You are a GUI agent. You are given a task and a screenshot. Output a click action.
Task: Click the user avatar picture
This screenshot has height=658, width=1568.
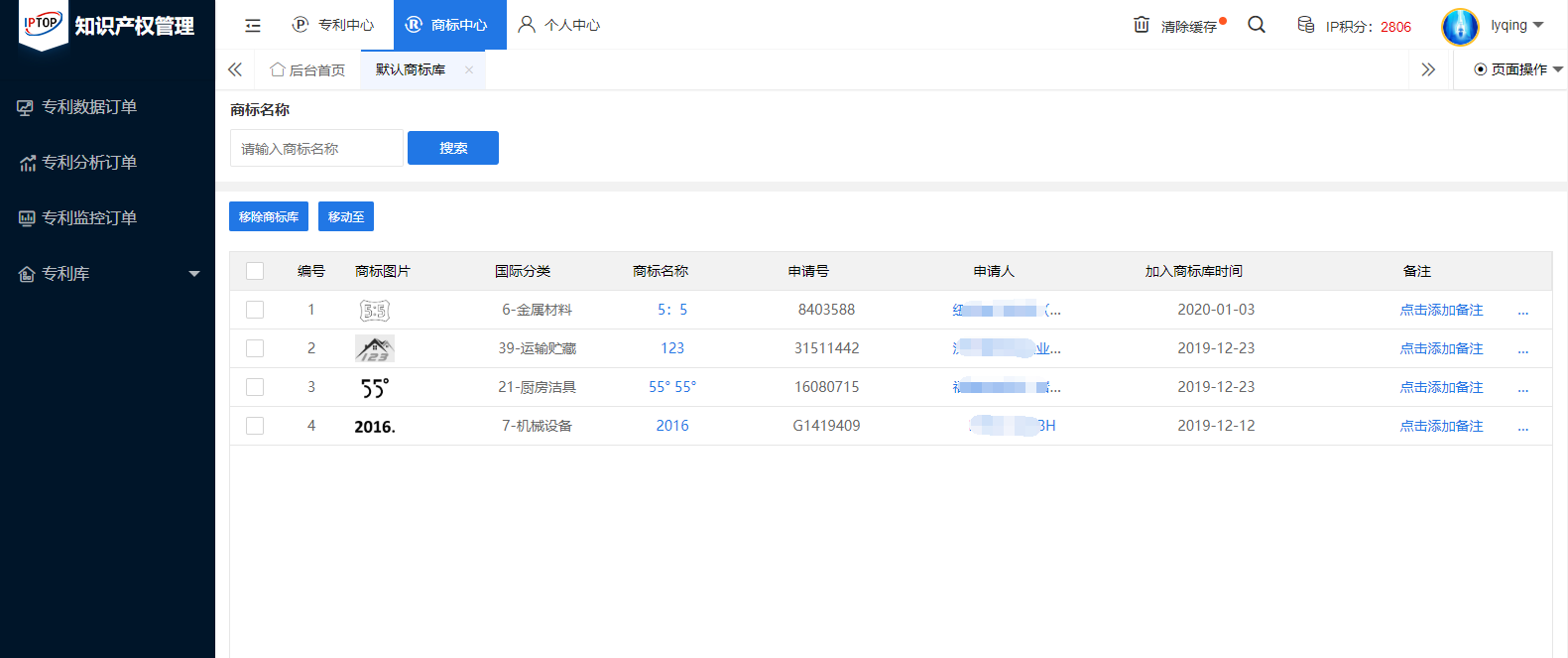coord(1460,27)
